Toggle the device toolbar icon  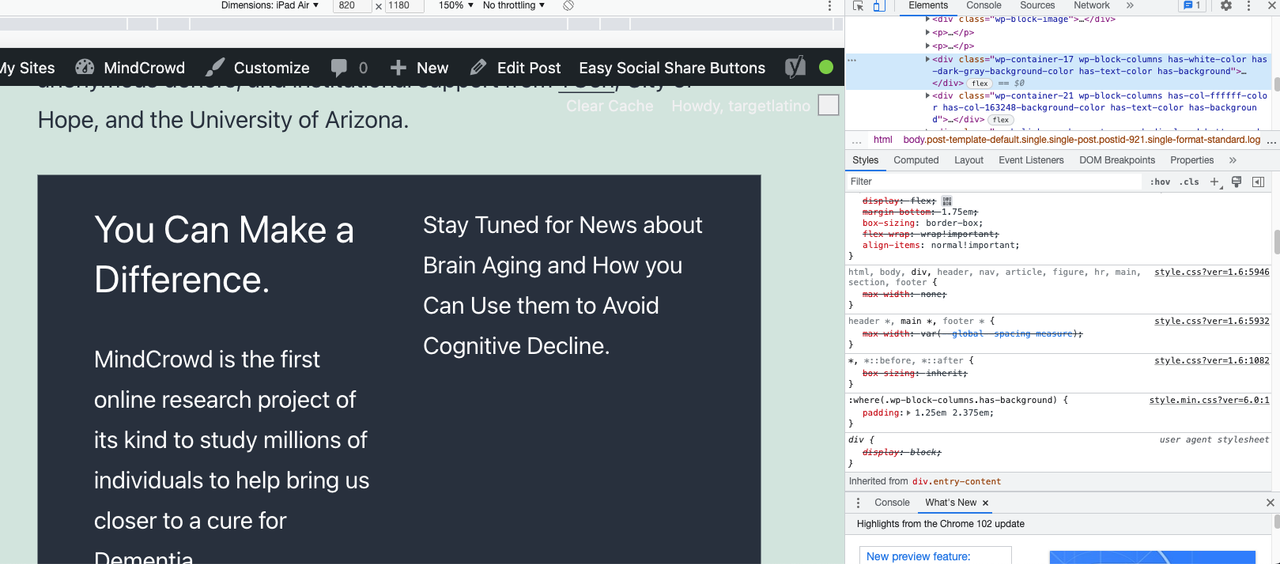coord(879,6)
